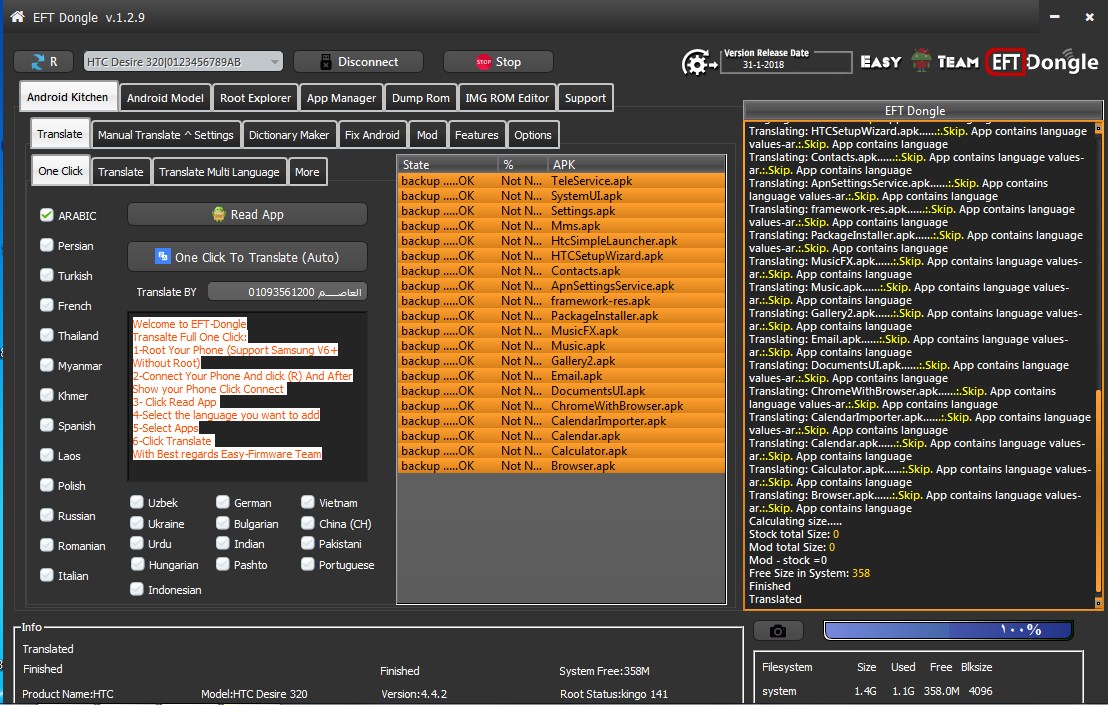Open the Options tab

click(533, 135)
